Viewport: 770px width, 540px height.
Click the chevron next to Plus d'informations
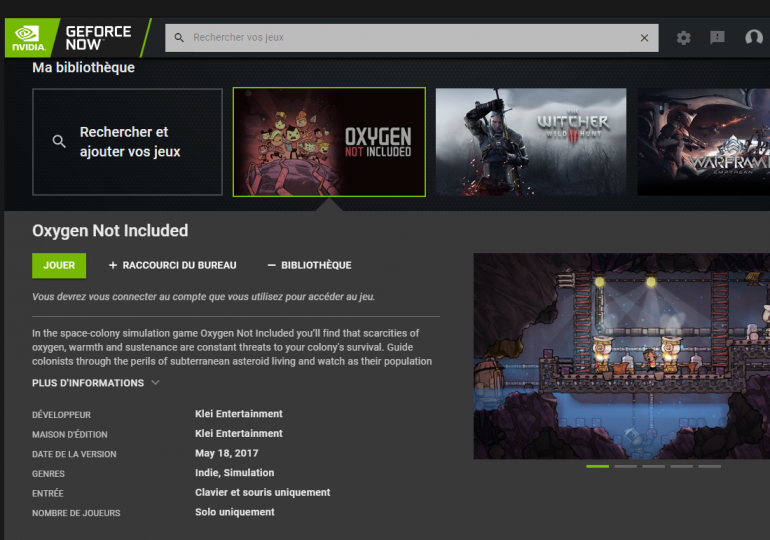pos(156,382)
